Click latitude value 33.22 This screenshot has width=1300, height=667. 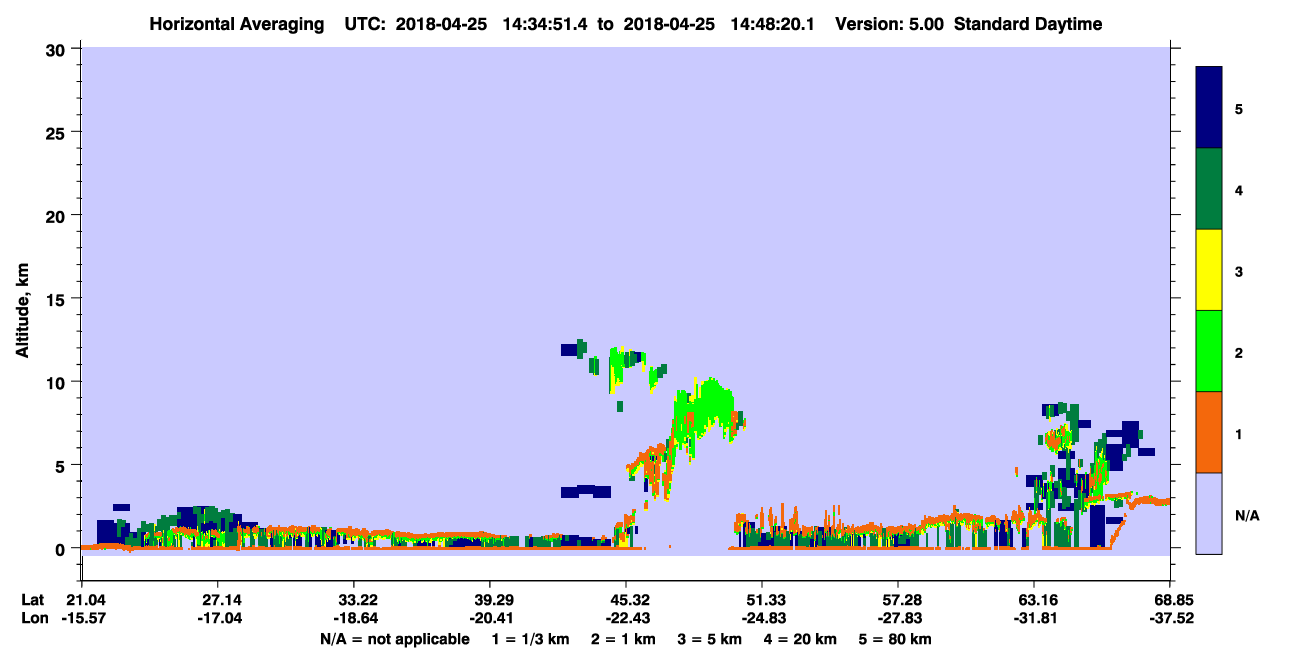coord(353,600)
